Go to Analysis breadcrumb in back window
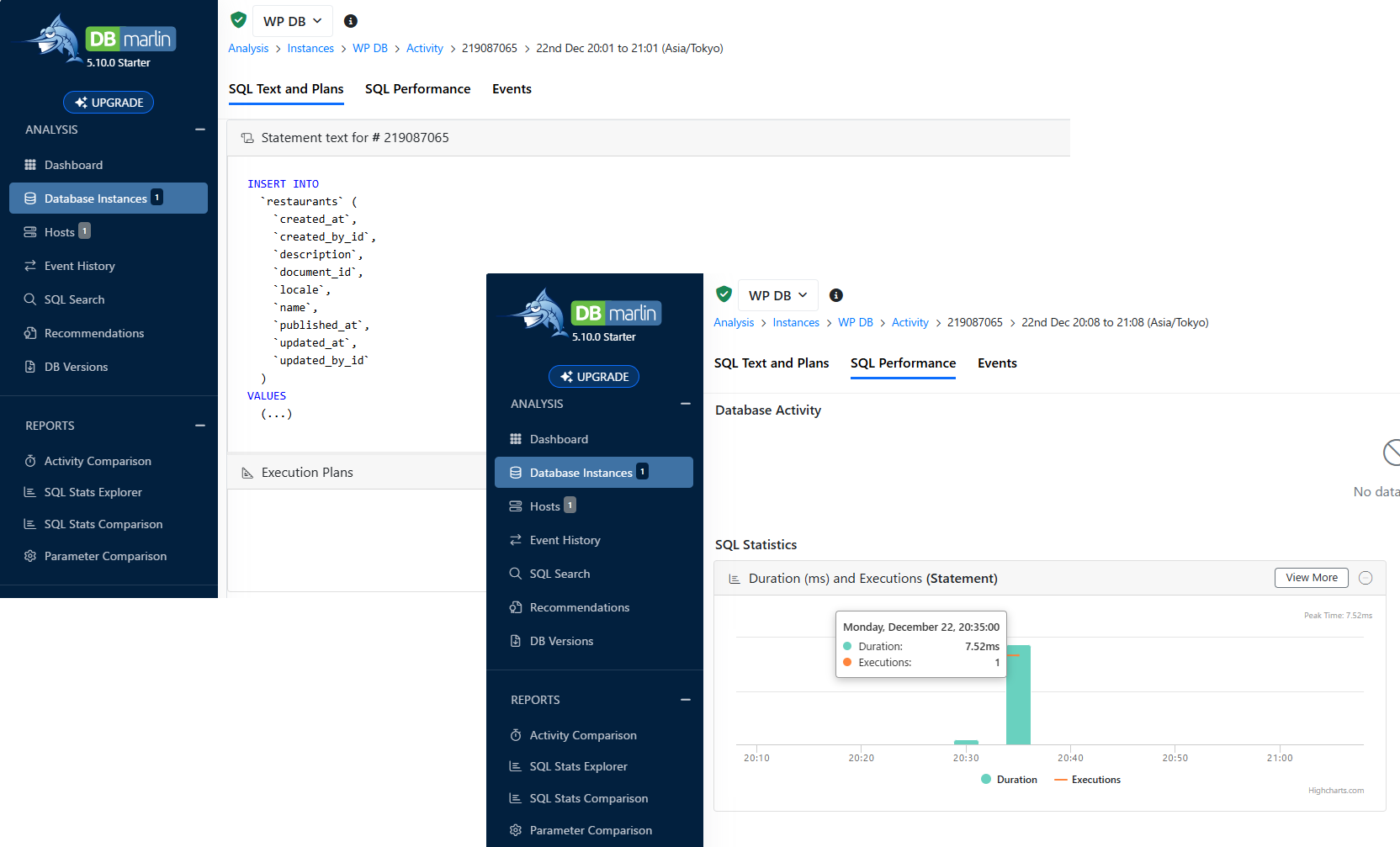The width and height of the screenshot is (1400, 847). [248, 48]
